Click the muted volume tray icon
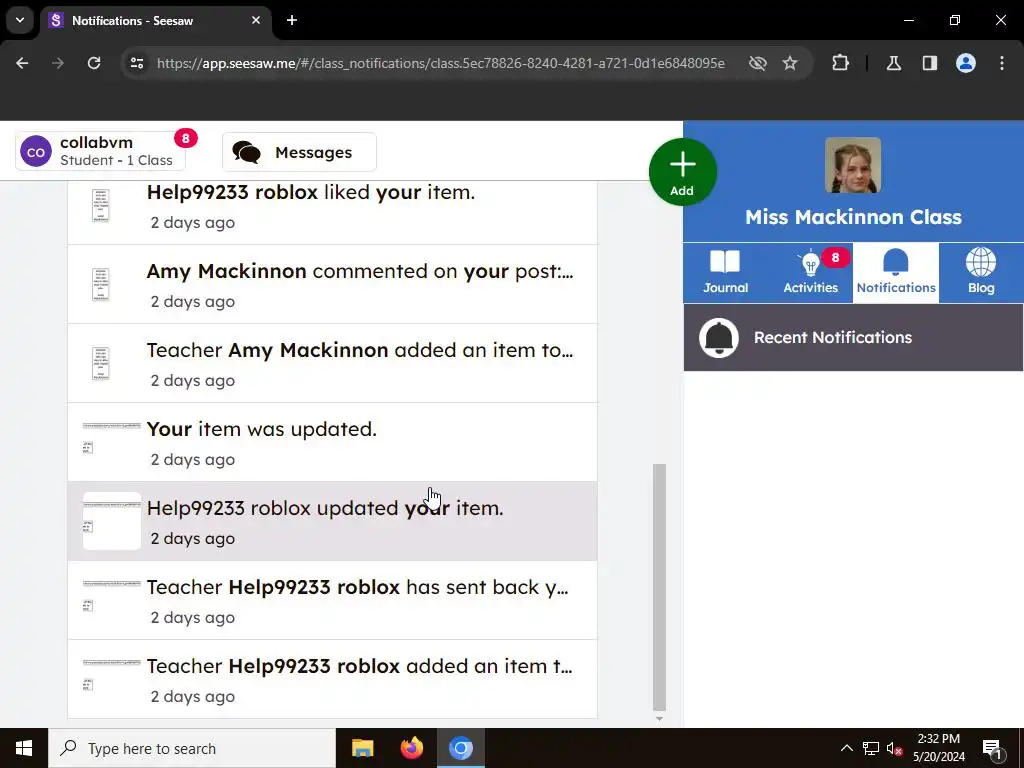This screenshot has height=768, width=1024. tap(894, 748)
